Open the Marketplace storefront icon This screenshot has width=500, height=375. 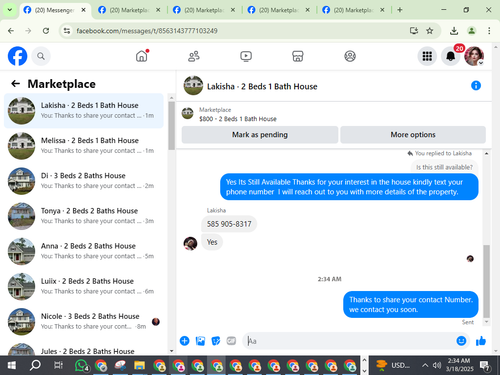(x=298, y=56)
